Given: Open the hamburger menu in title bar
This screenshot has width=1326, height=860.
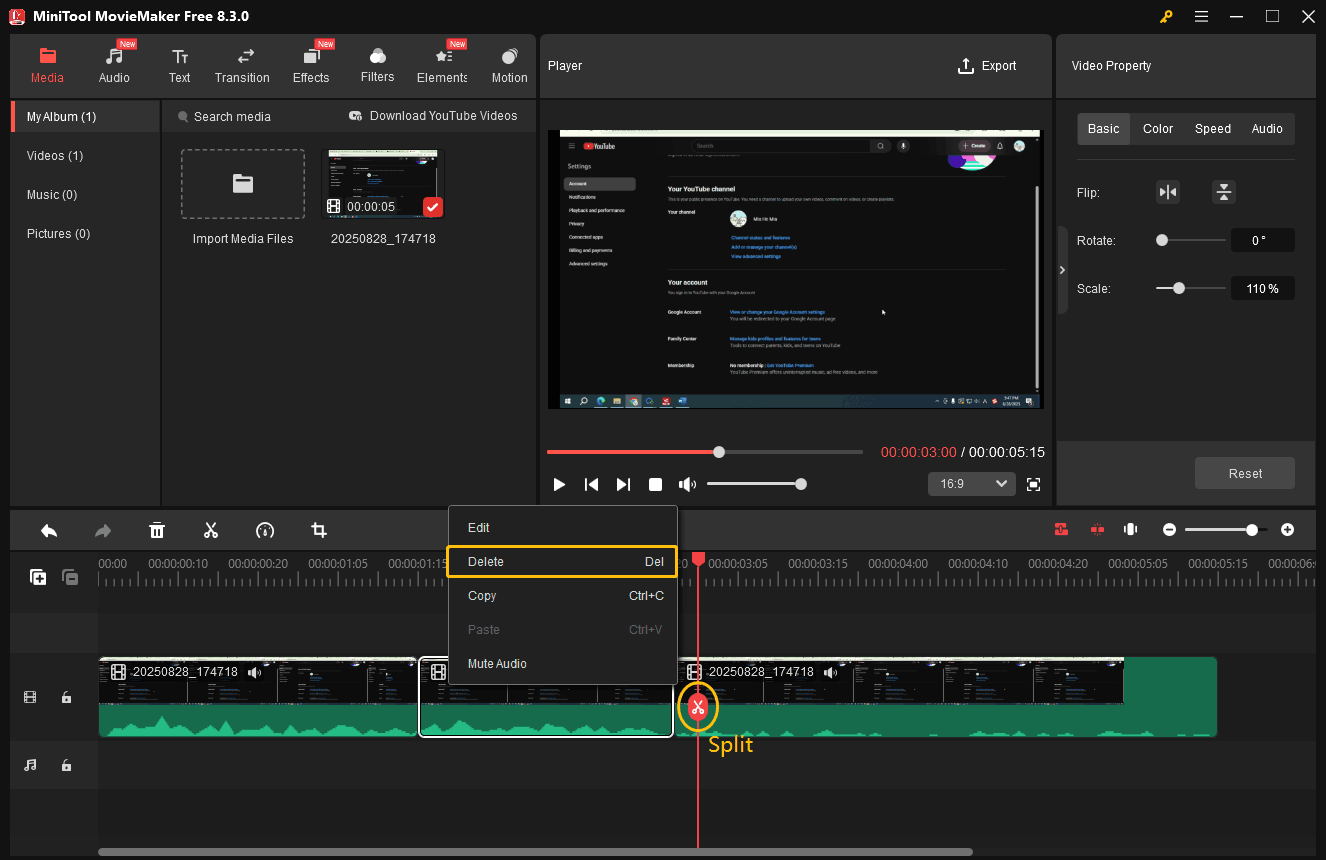Looking at the screenshot, I should pyautogui.click(x=1201, y=16).
